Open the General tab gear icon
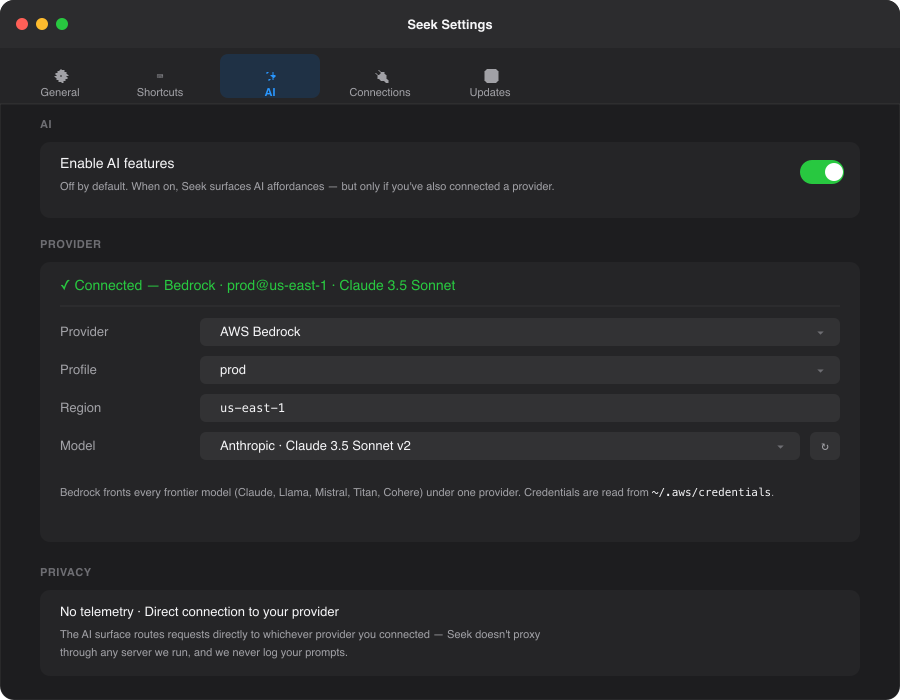 click(61, 76)
